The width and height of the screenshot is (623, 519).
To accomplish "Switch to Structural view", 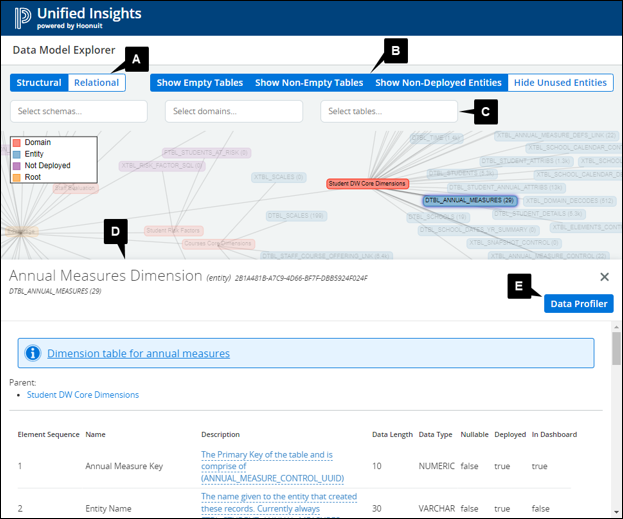I will [39, 83].
